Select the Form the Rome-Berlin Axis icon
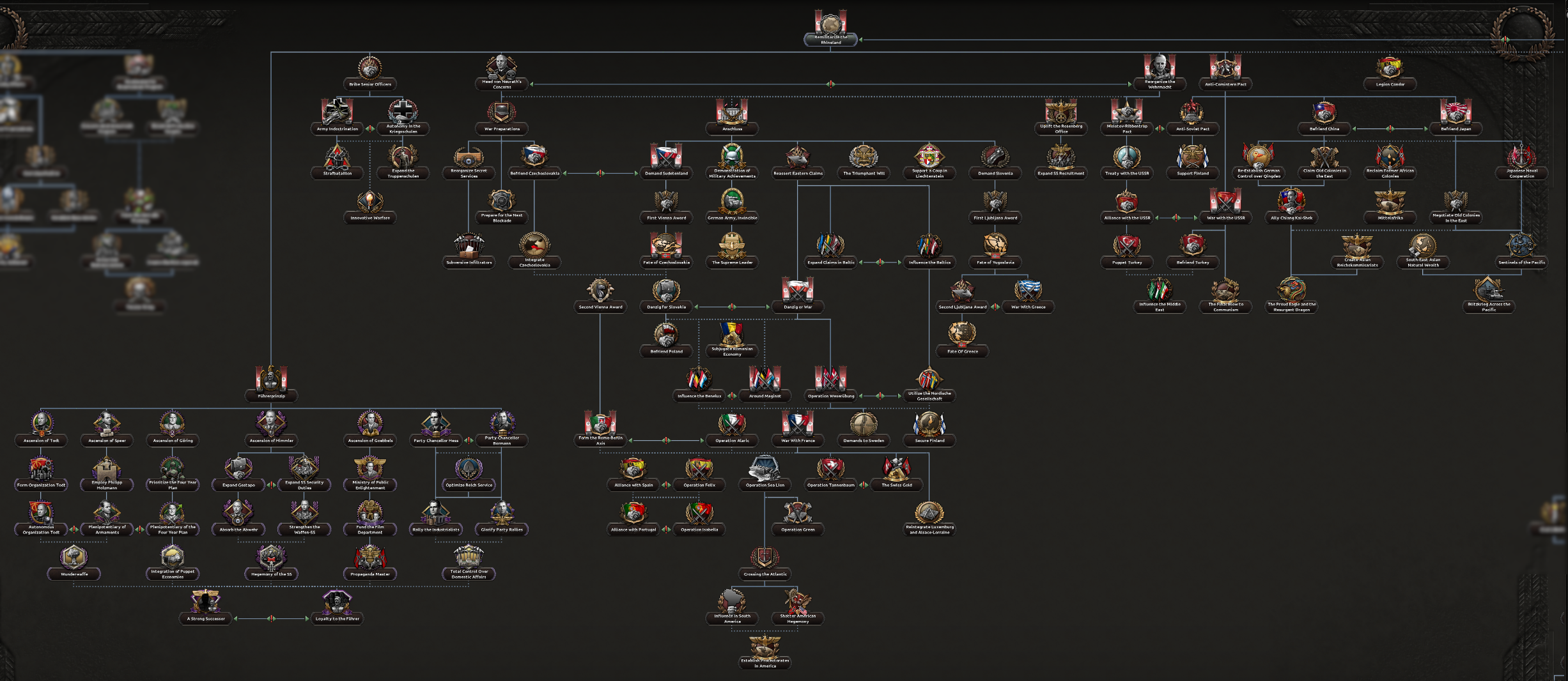 point(600,424)
